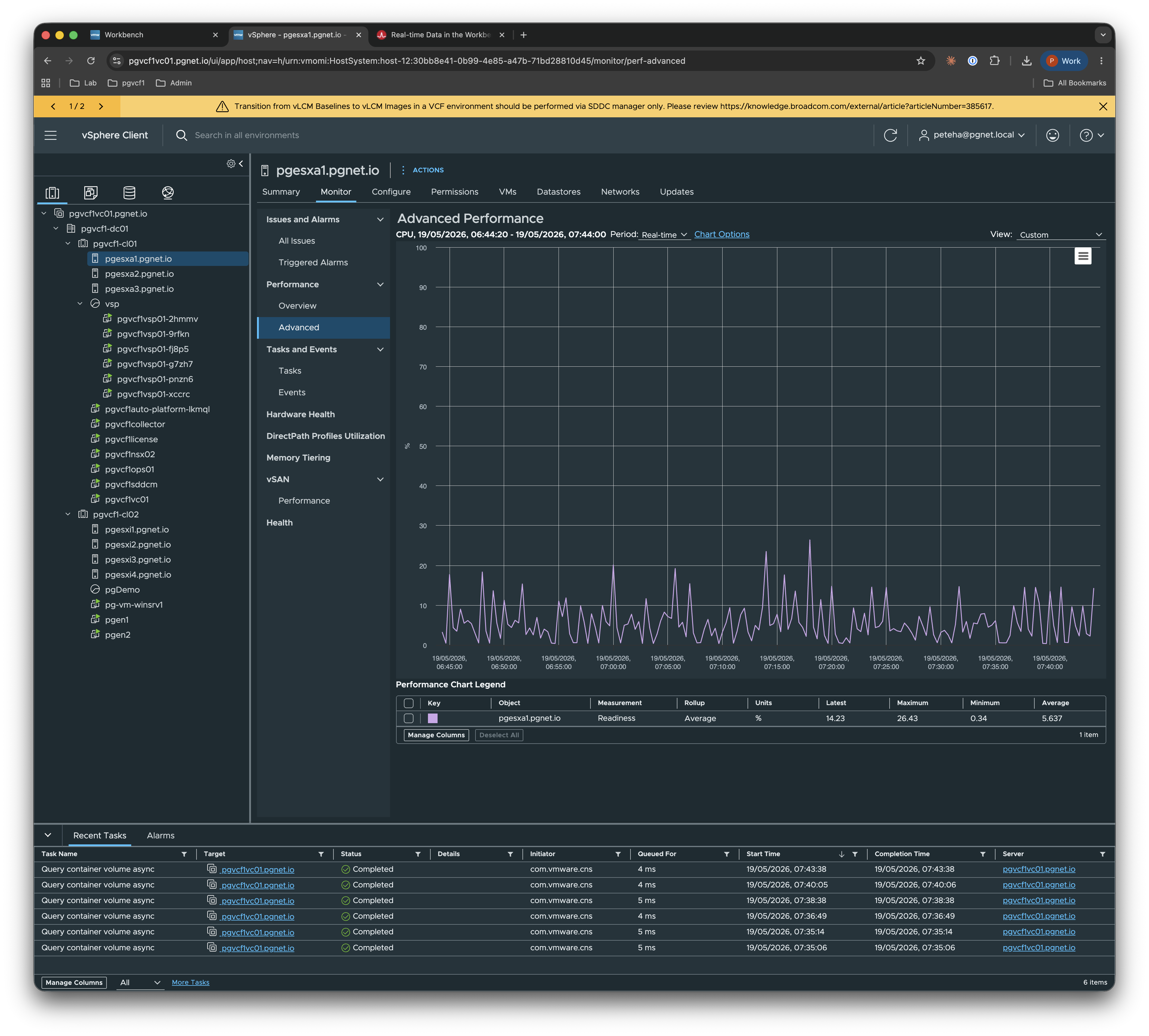Collapse the pgvcf1-cl02 cluster tree node

[68, 515]
